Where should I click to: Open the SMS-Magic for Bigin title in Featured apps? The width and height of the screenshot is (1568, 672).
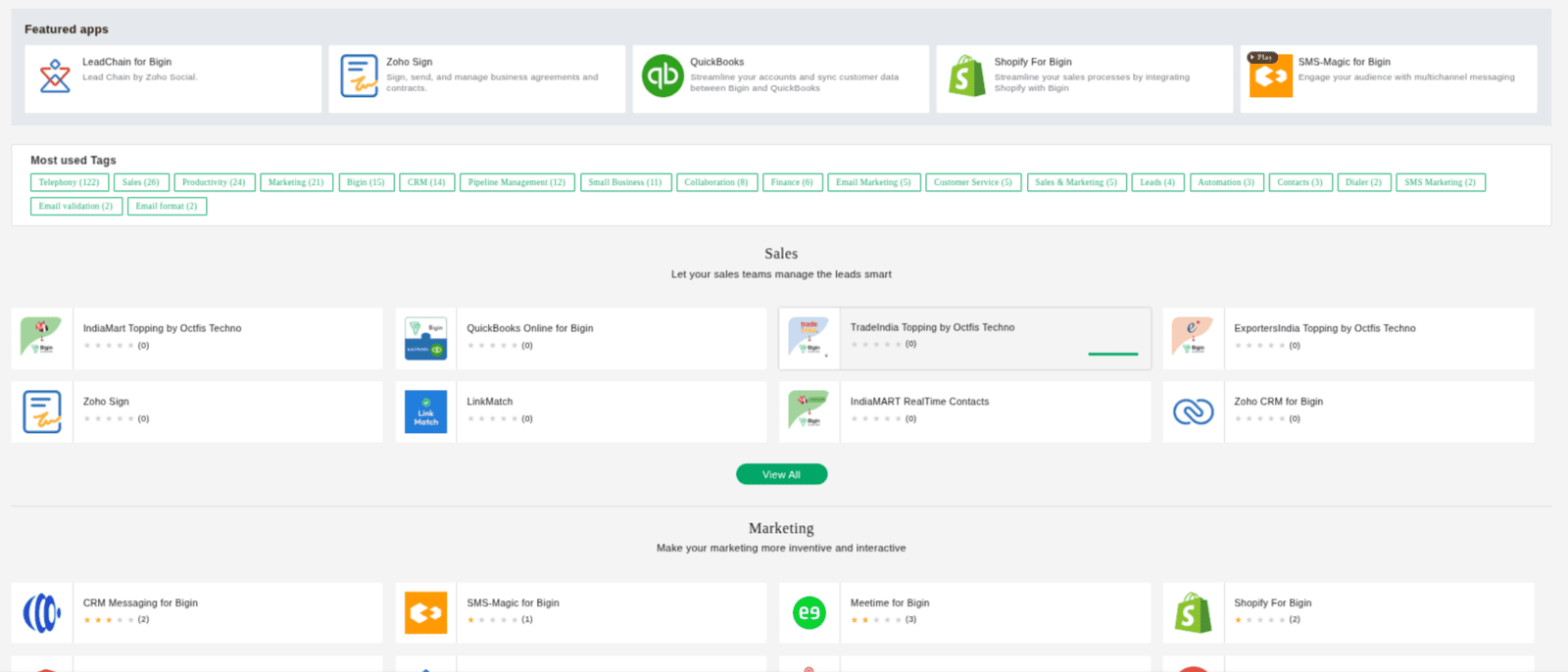tap(1345, 62)
